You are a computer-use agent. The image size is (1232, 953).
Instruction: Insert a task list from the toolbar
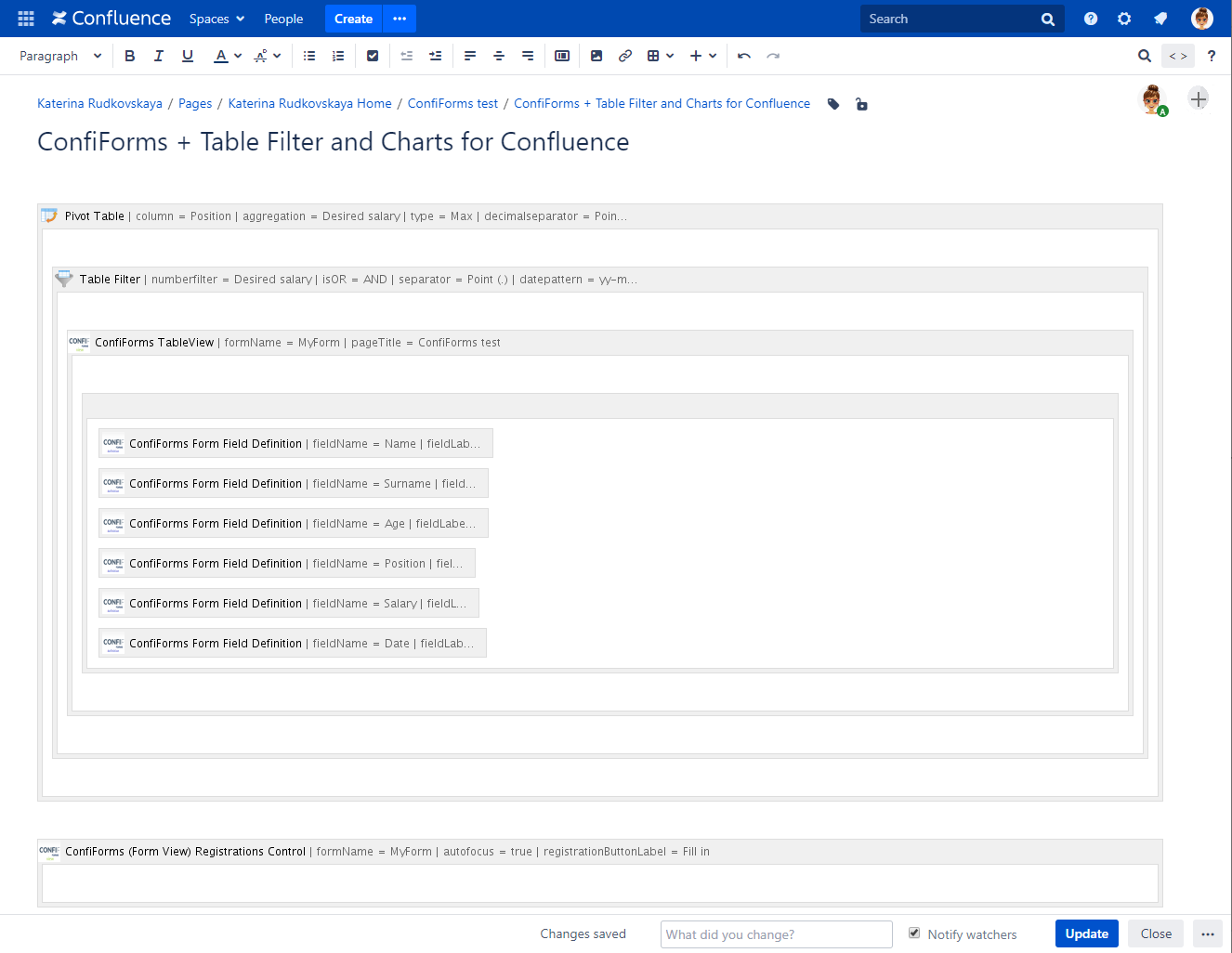pyautogui.click(x=373, y=56)
